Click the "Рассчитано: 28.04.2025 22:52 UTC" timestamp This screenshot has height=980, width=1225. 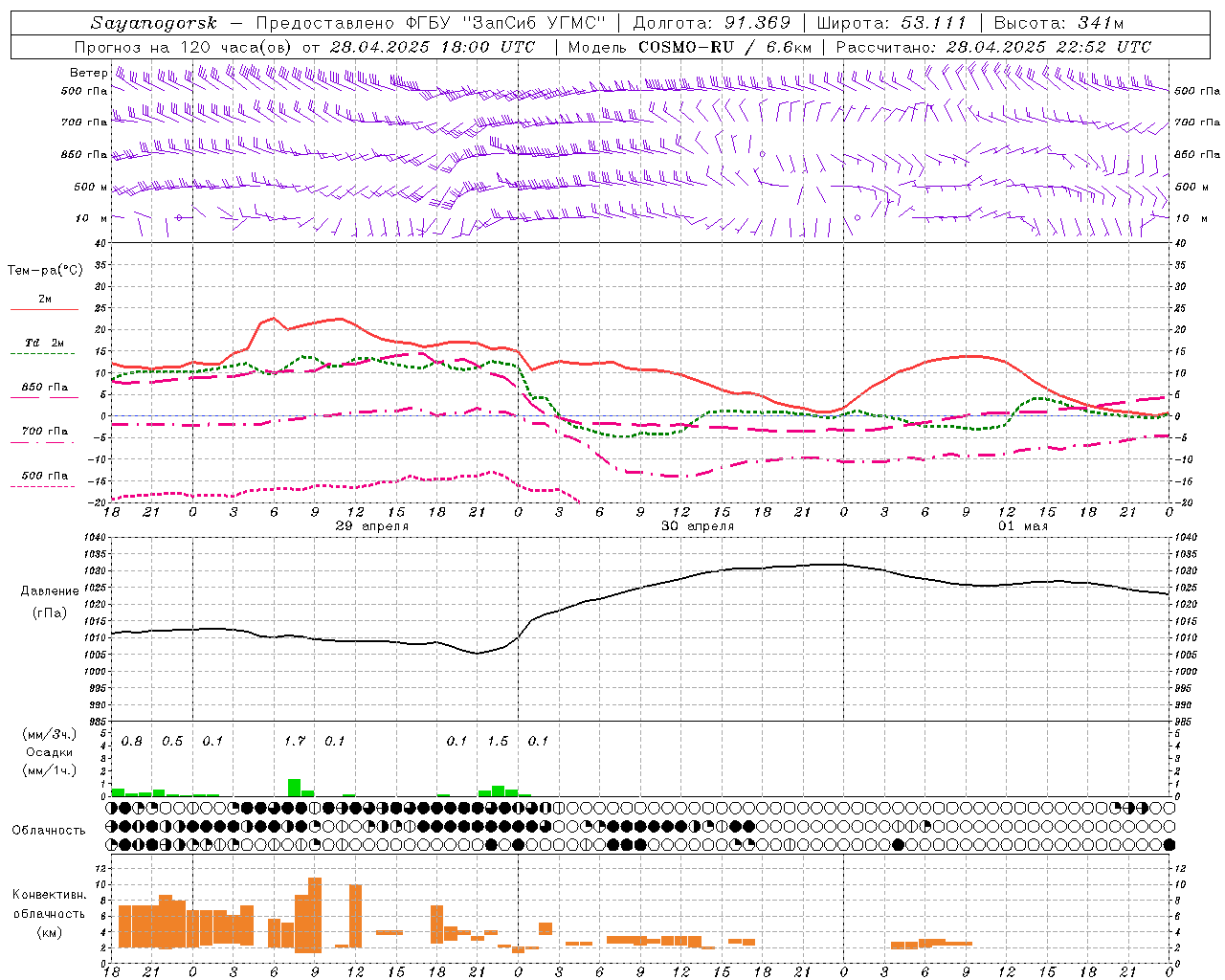point(993,47)
